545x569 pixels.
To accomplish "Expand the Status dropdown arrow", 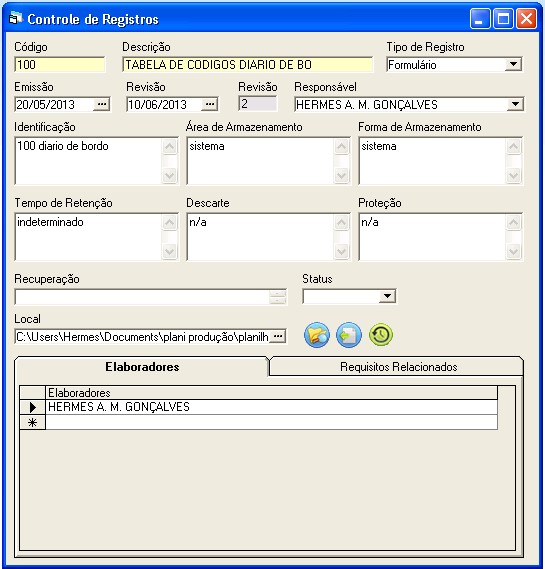I will (387, 296).
